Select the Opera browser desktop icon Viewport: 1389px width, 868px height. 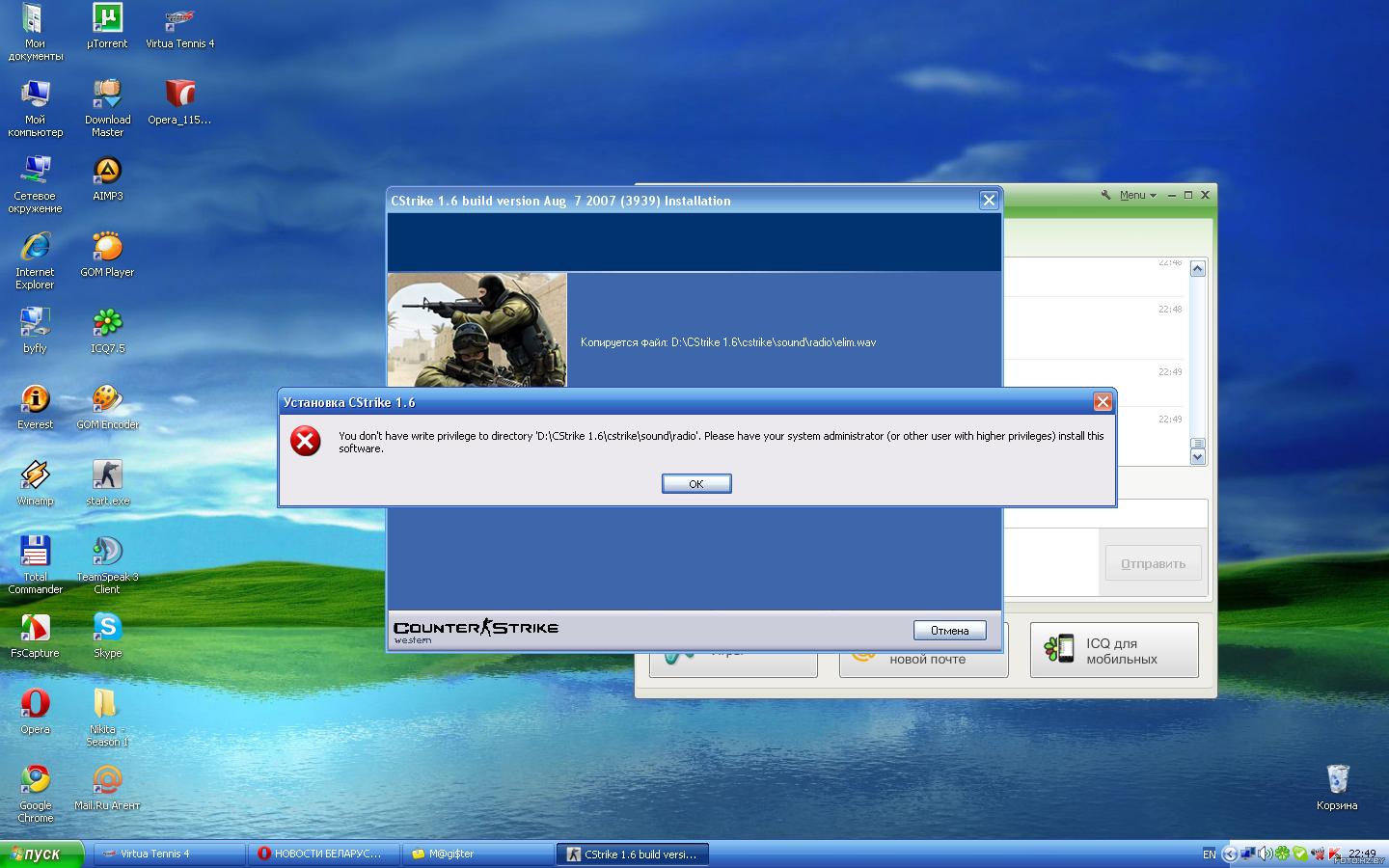pos(35,712)
